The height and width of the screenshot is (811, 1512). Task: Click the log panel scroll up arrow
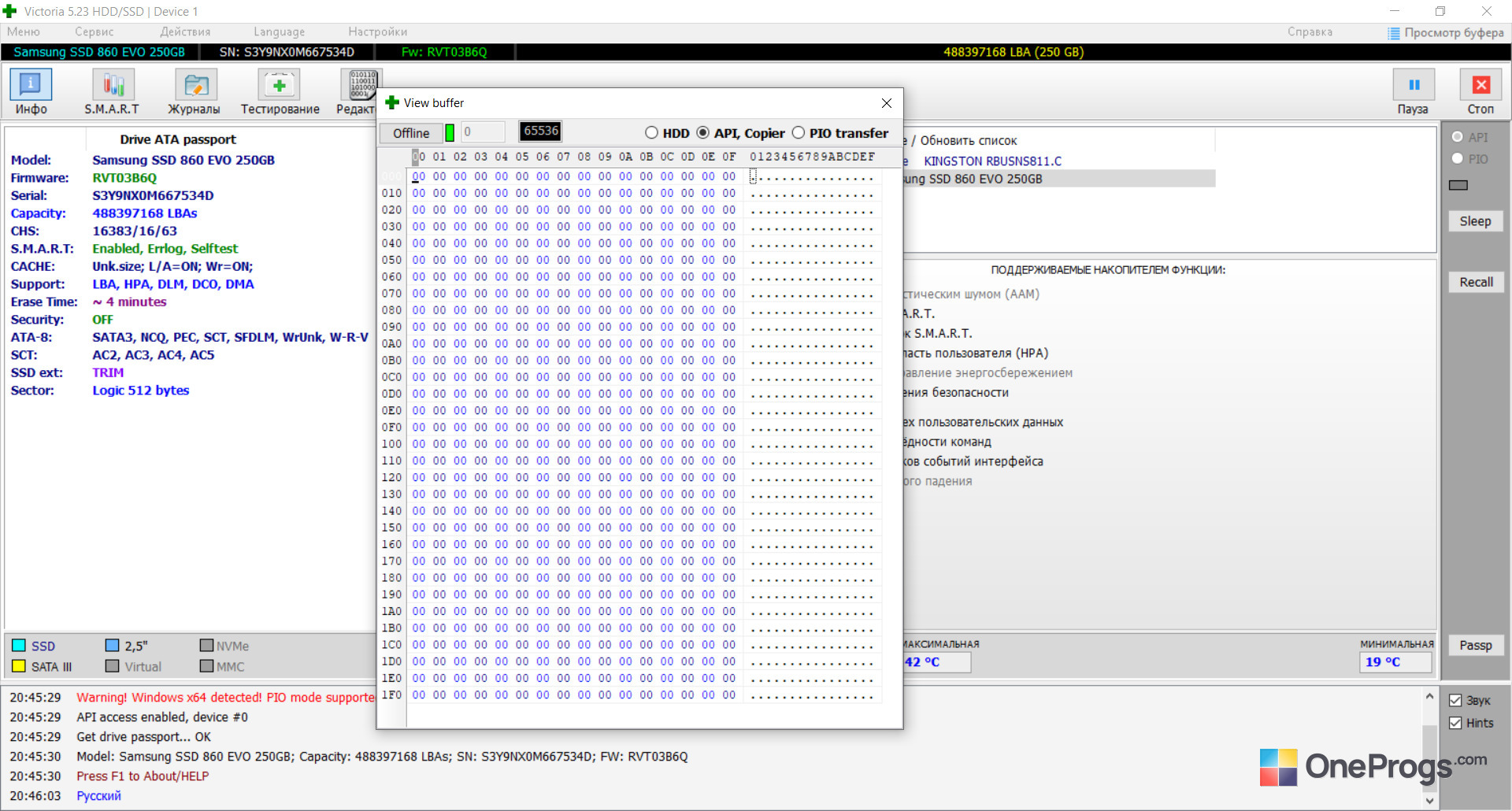(1430, 696)
